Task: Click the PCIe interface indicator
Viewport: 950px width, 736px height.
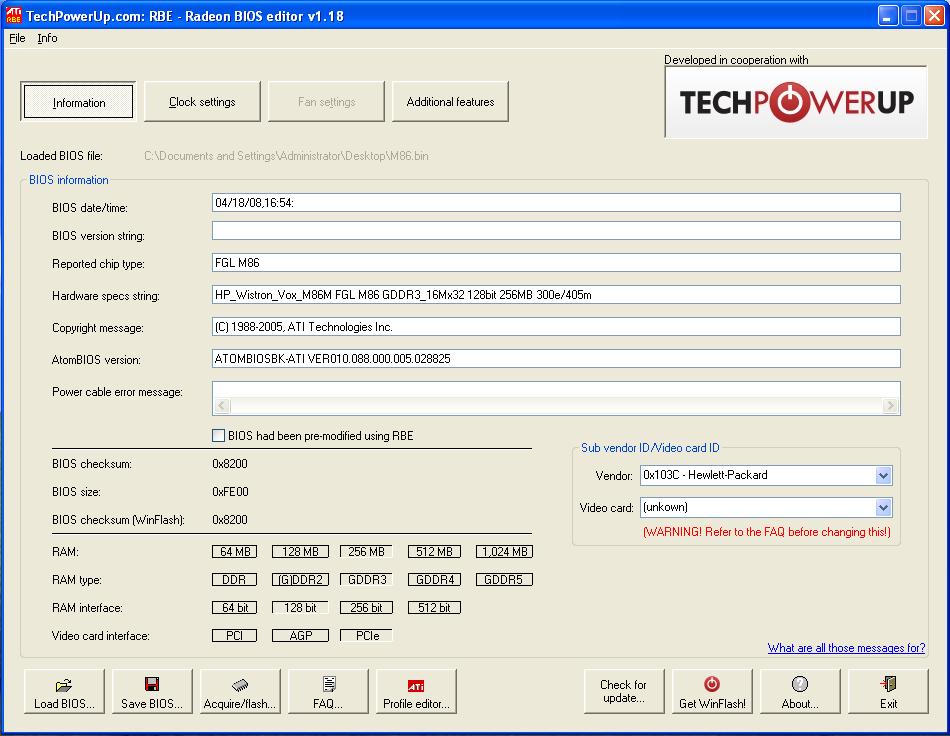Action: coord(367,635)
